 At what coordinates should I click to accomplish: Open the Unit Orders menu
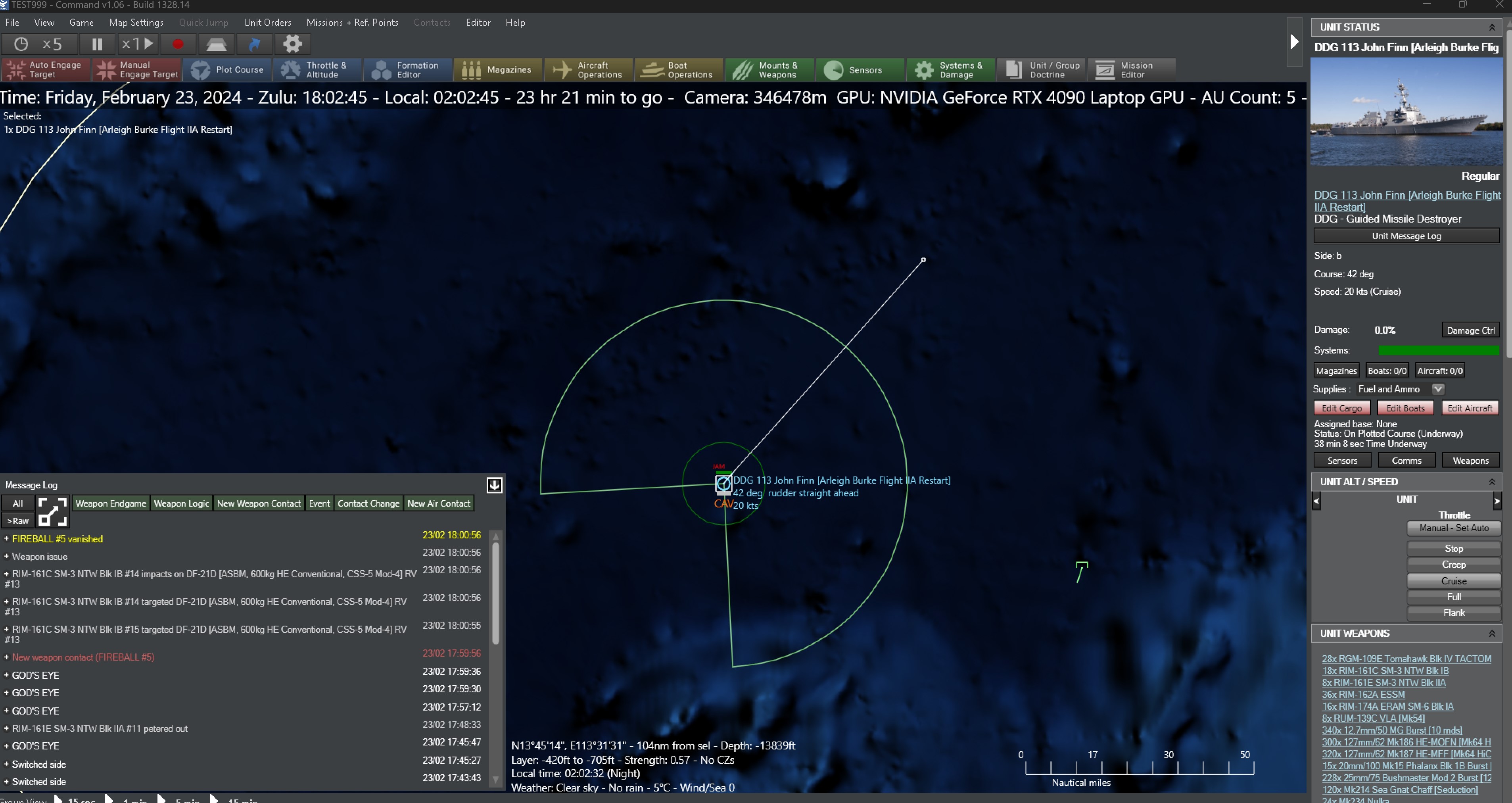[267, 22]
